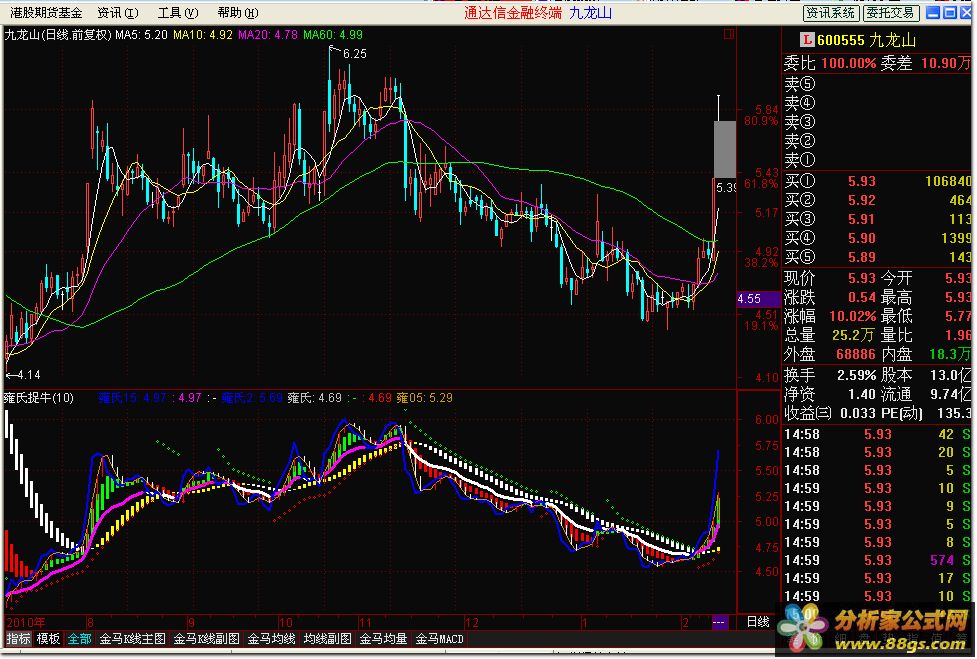Click the 总量 25.2万 value
The width and height of the screenshot is (977, 659).
coord(854,336)
